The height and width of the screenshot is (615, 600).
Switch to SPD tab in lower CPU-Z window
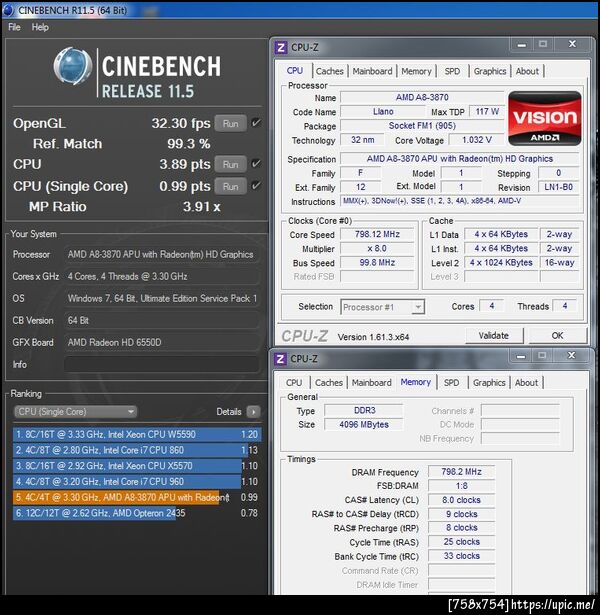point(451,383)
